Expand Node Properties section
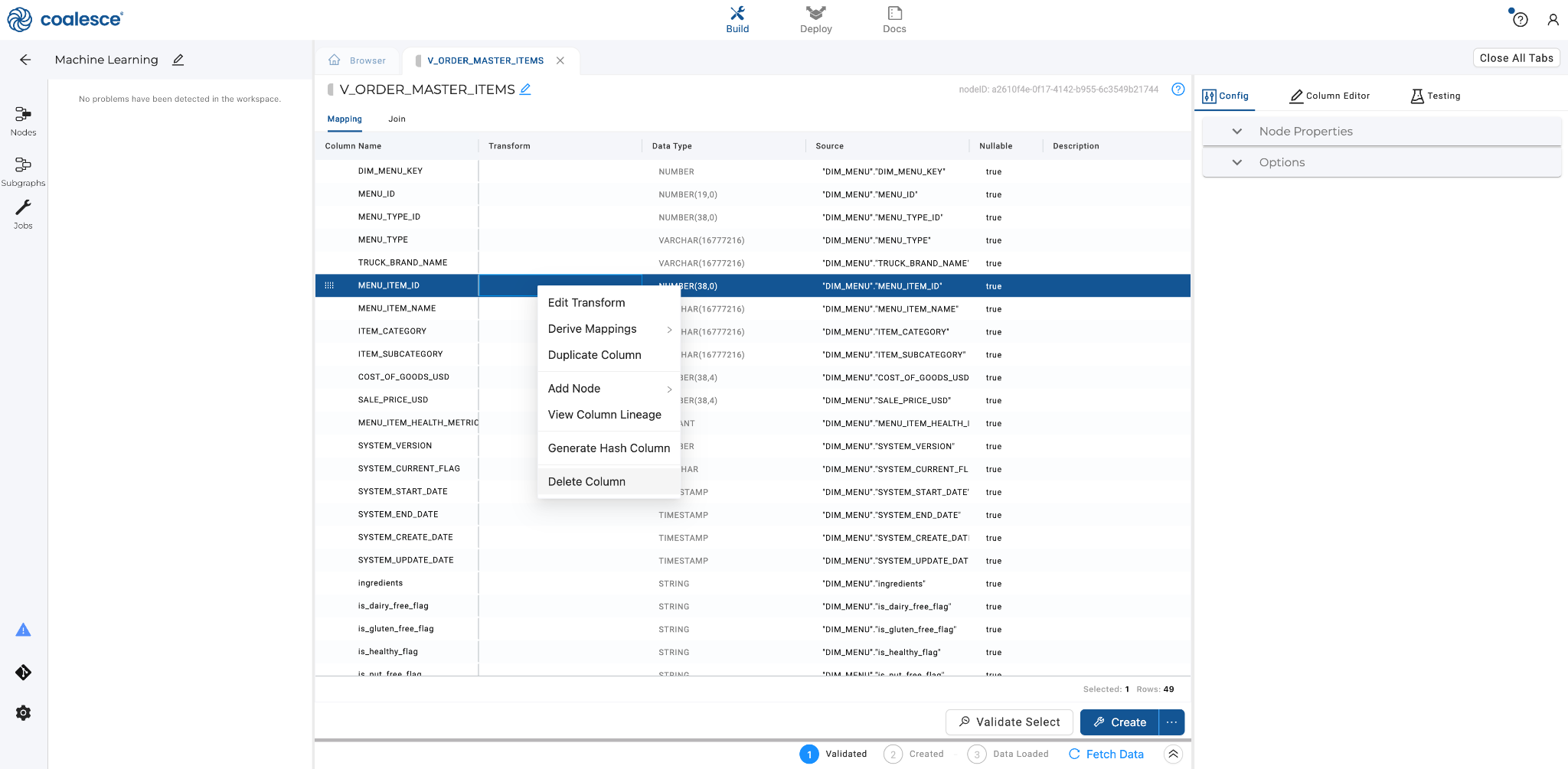The image size is (1568, 769). point(1382,132)
